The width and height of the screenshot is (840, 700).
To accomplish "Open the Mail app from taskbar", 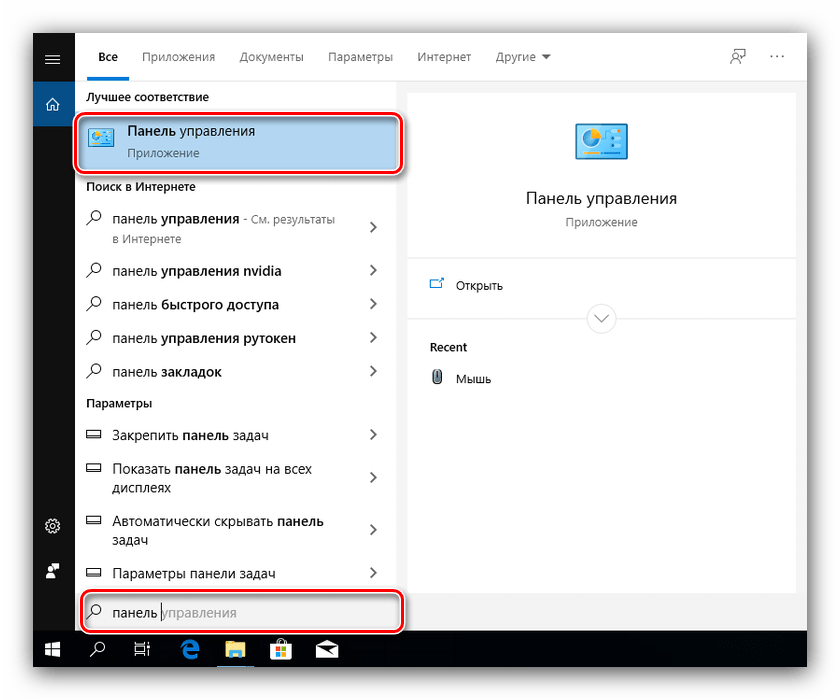I will pos(326,650).
